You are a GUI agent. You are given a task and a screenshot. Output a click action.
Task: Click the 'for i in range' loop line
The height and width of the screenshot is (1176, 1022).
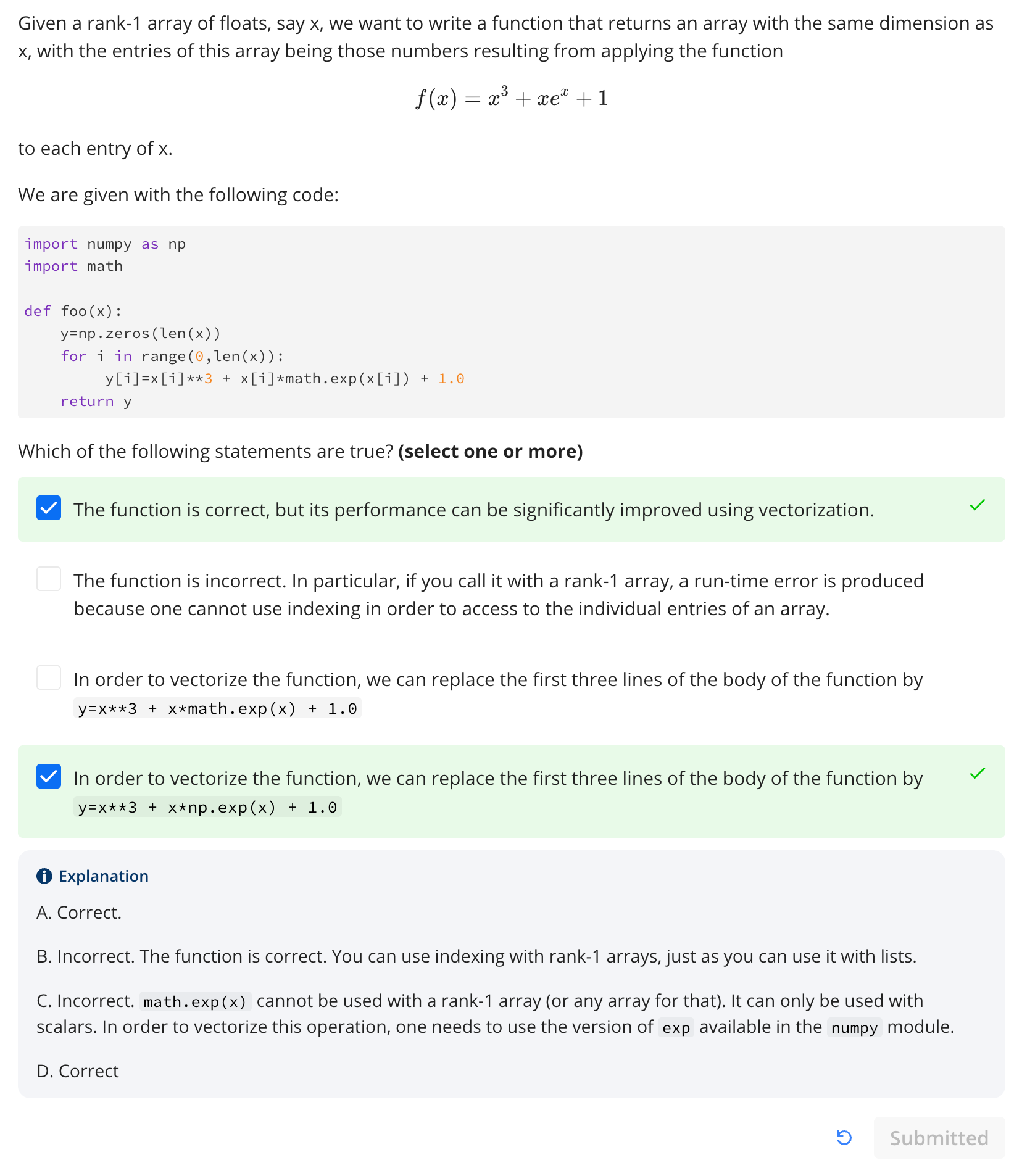click(x=172, y=356)
